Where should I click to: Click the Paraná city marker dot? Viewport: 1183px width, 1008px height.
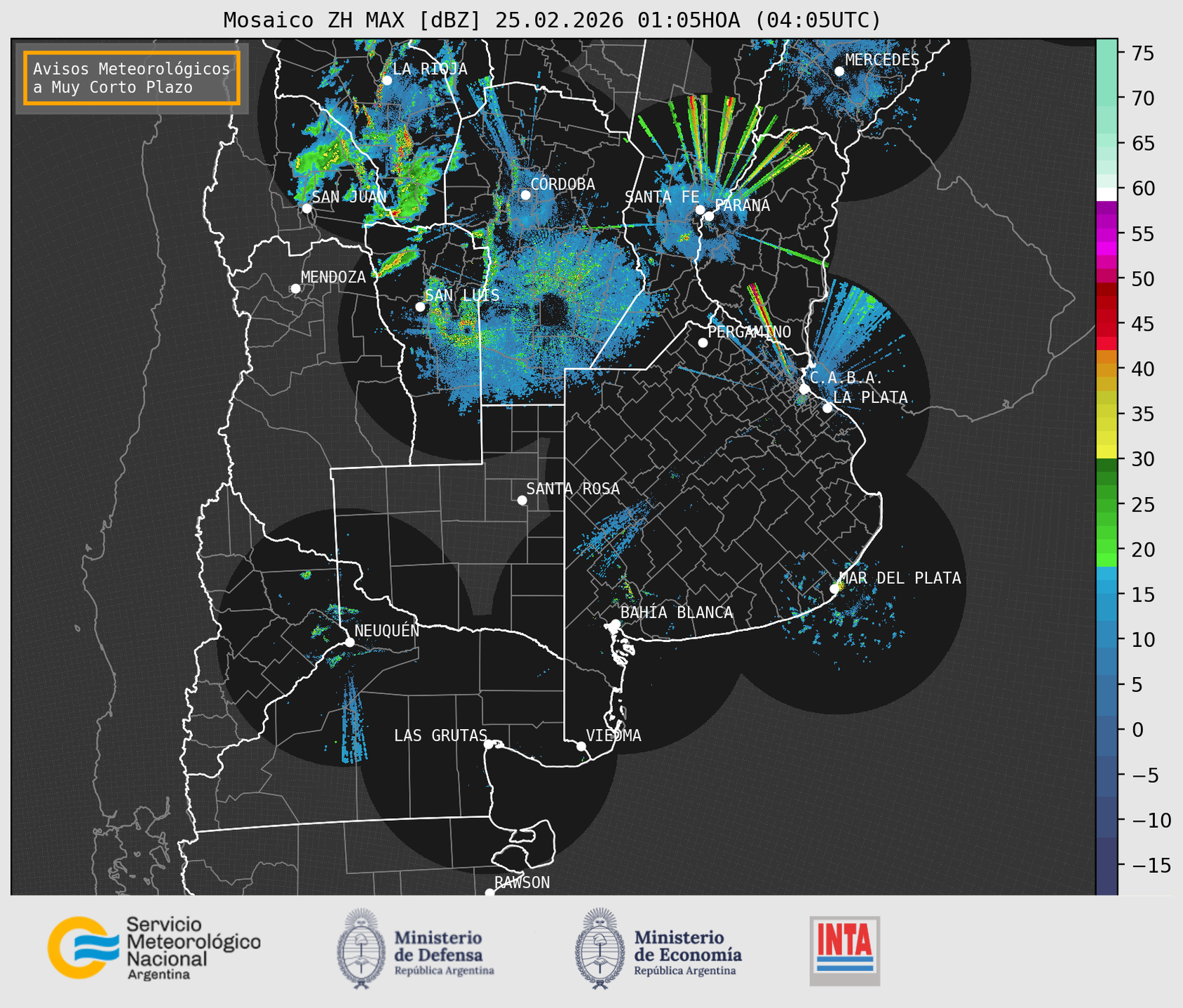click(x=710, y=216)
